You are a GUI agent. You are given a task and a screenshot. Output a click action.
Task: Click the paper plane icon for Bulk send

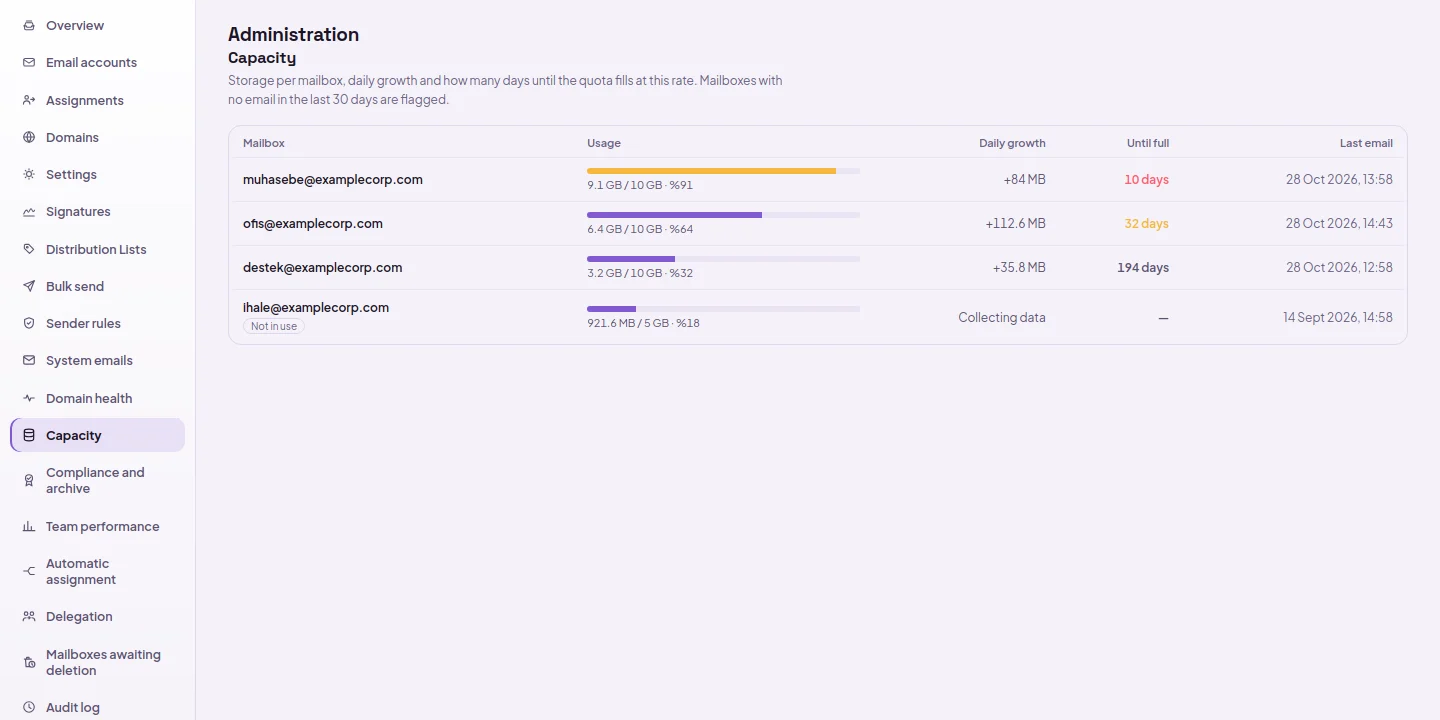[x=29, y=286]
